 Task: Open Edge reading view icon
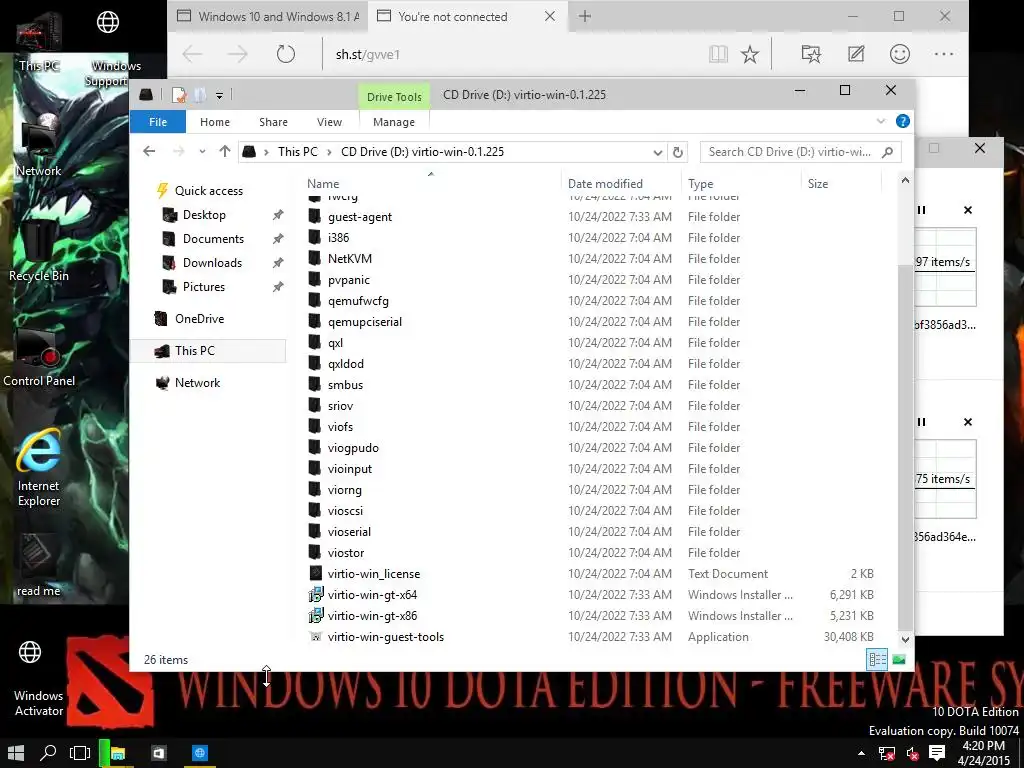[718, 54]
